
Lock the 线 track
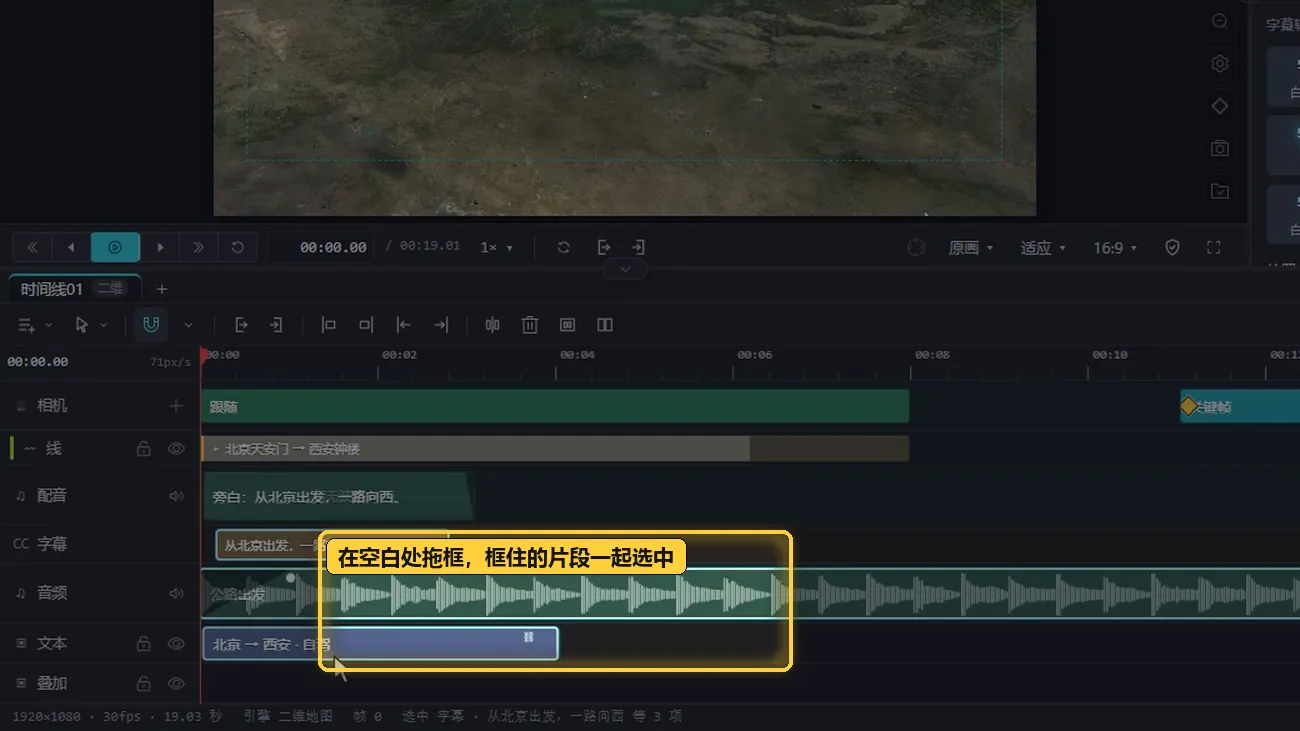click(144, 449)
